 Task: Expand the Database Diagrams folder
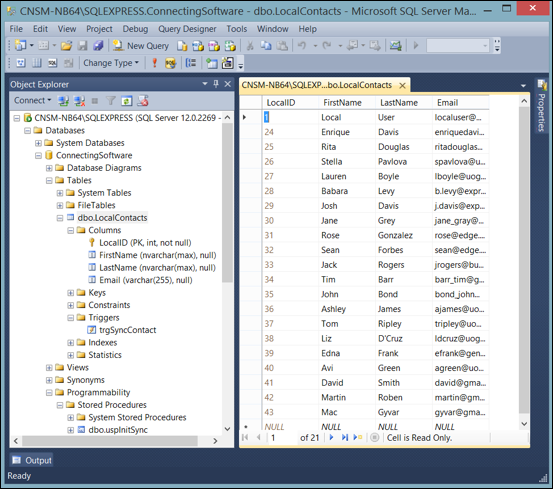pos(49,168)
